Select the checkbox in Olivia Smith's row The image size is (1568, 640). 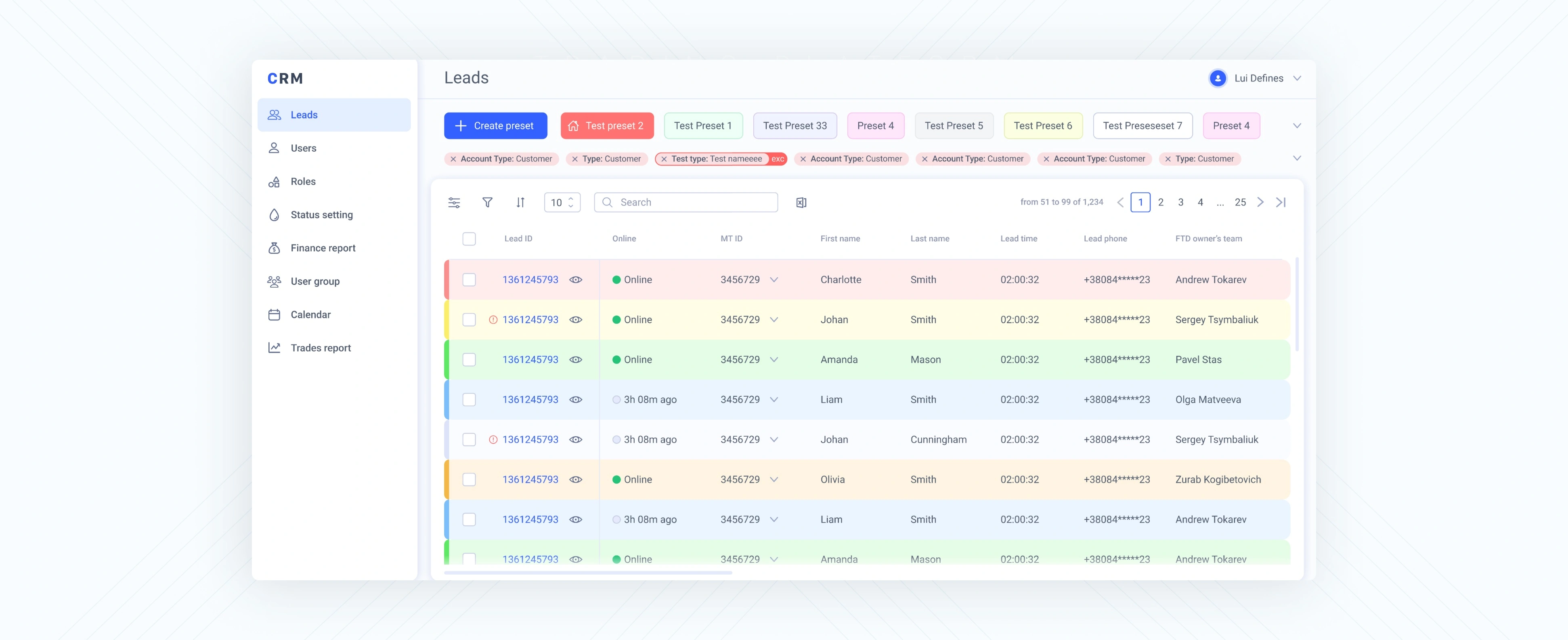pyautogui.click(x=469, y=480)
